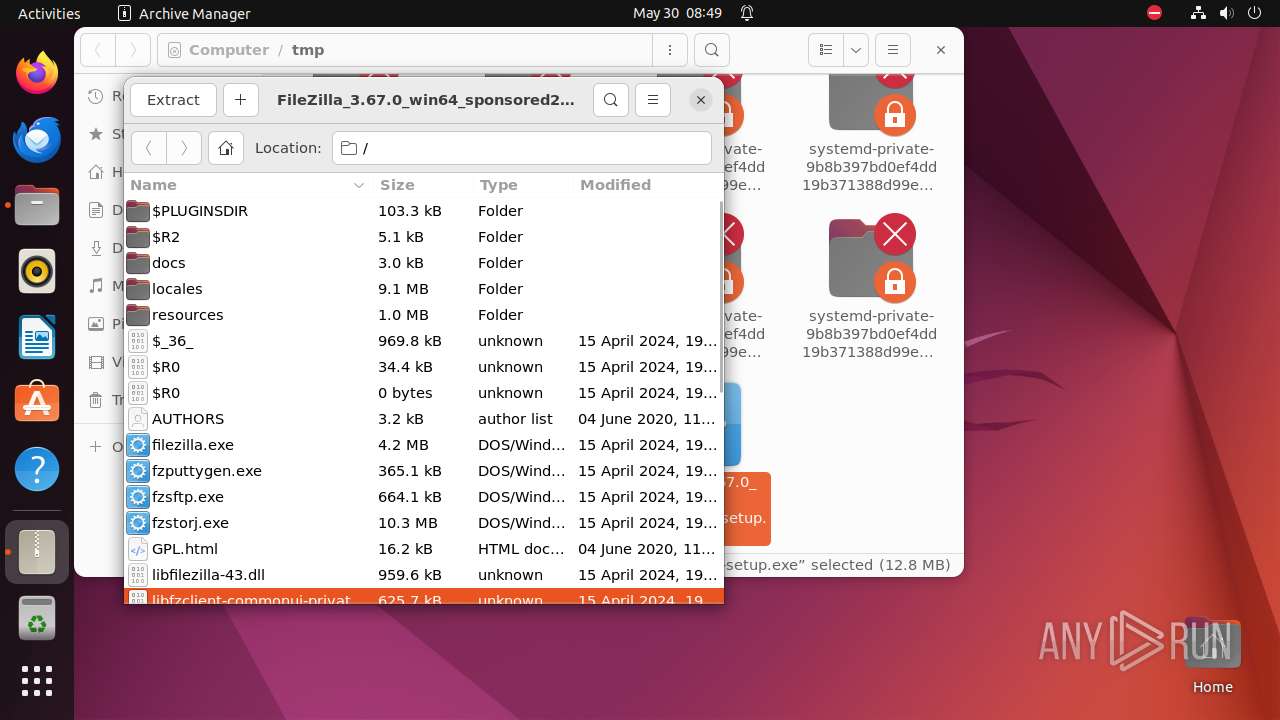The height and width of the screenshot is (720, 1280).
Task: Open Files window search
Action: point(711,50)
